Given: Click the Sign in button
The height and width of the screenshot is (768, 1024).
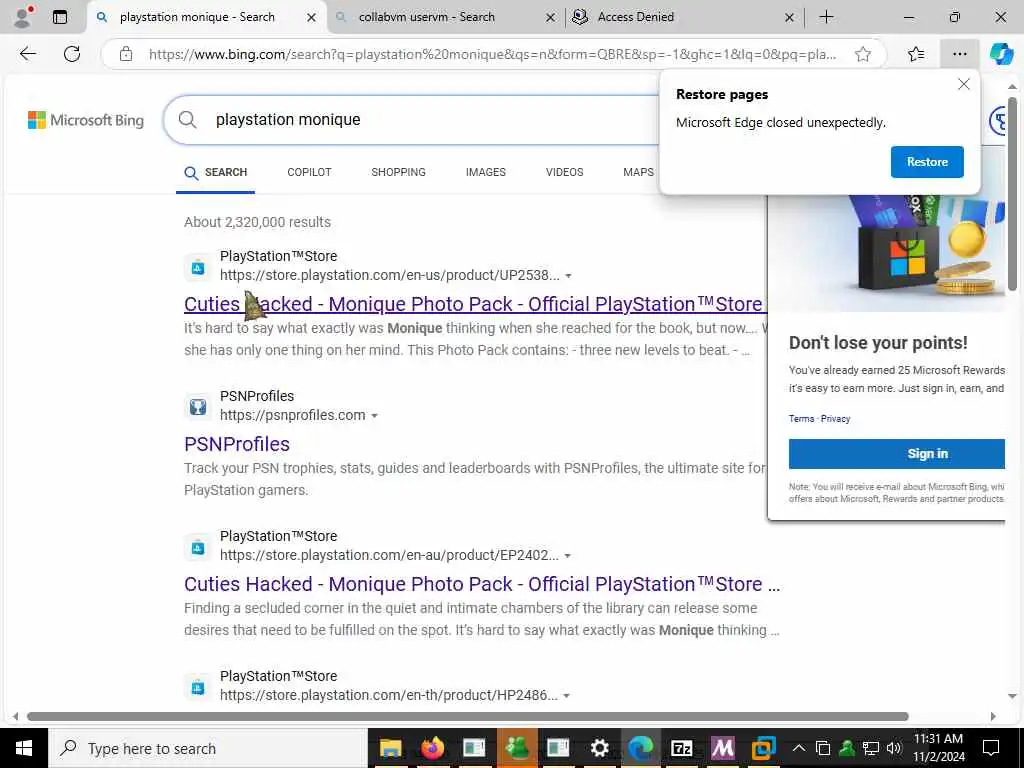Looking at the screenshot, I should point(897,454).
